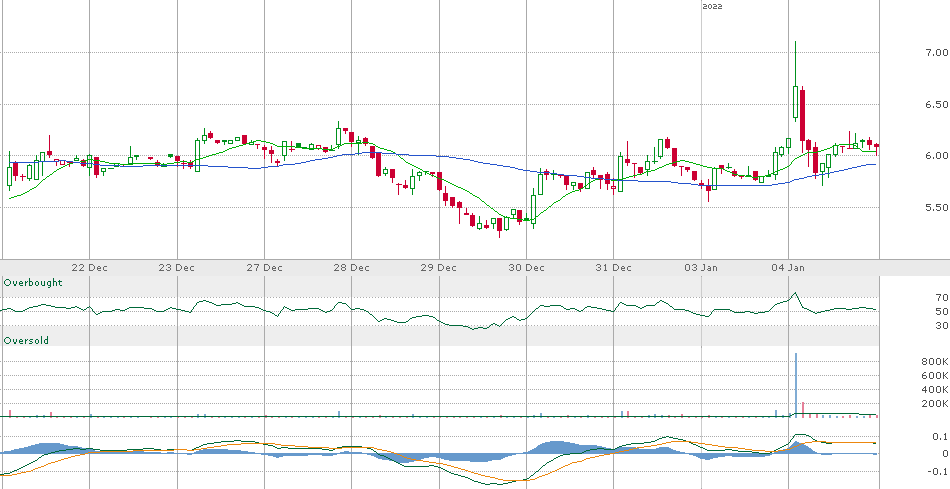This screenshot has width=950, height=489.
Task: Click the 200K volume axis value
Action: pyautogui.click(x=934, y=404)
